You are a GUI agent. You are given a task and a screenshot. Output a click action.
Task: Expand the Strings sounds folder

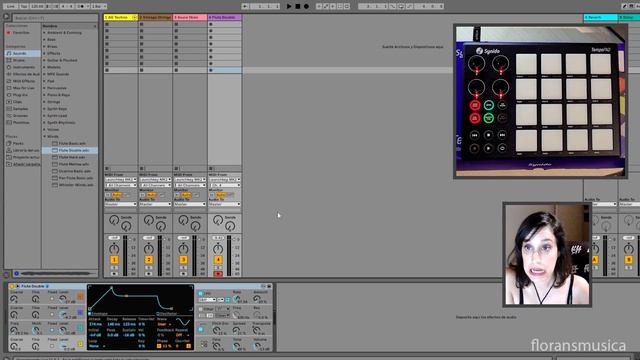coord(44,102)
